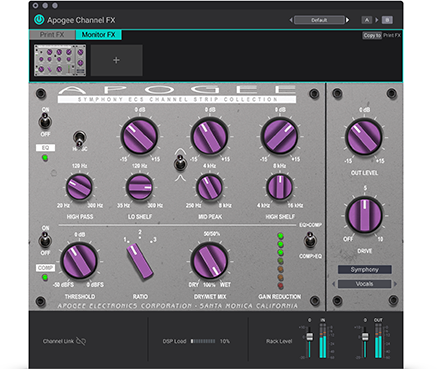The width and height of the screenshot is (438, 369).
Task: Switch to the Monitor FX tab
Action: coord(98,35)
